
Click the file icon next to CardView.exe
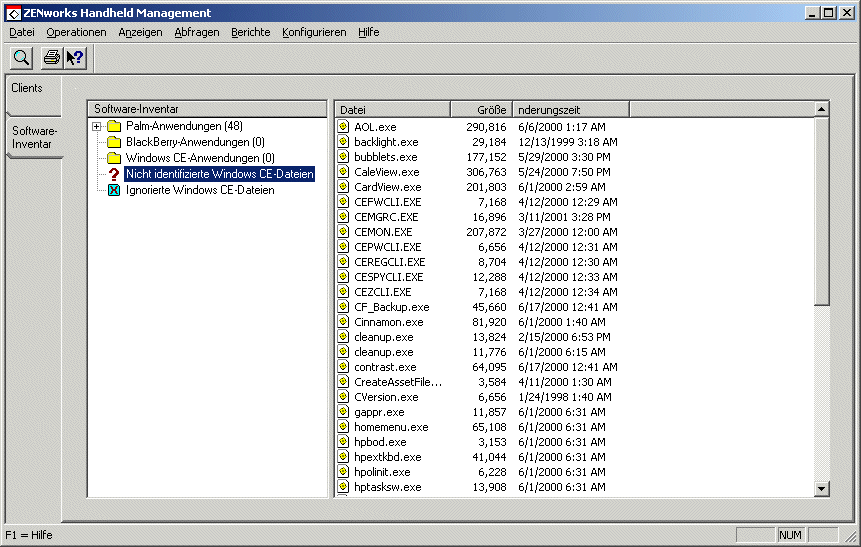pyautogui.click(x=343, y=186)
